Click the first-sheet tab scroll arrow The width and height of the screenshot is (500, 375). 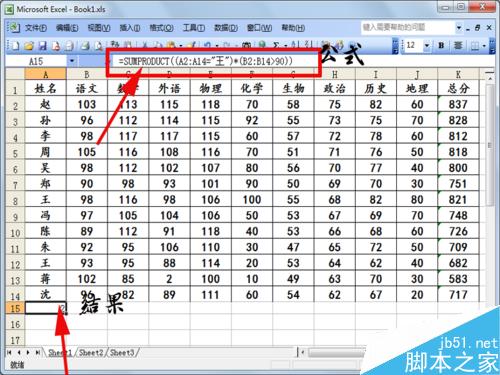[9, 352]
